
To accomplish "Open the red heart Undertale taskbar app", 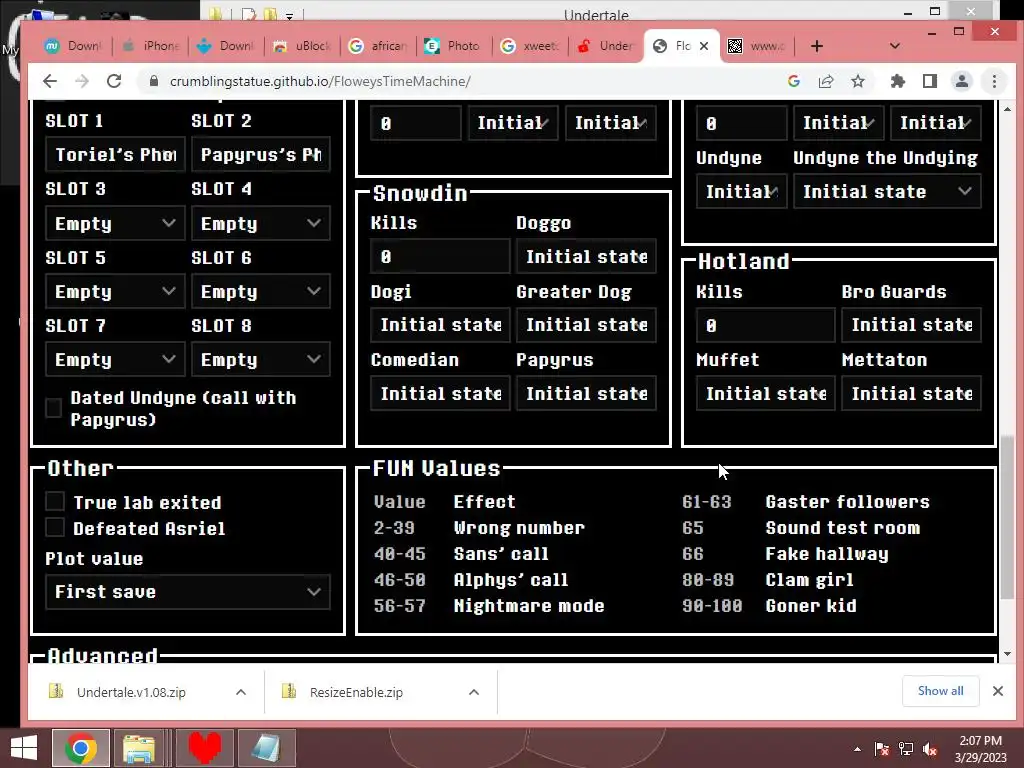I will 204,748.
